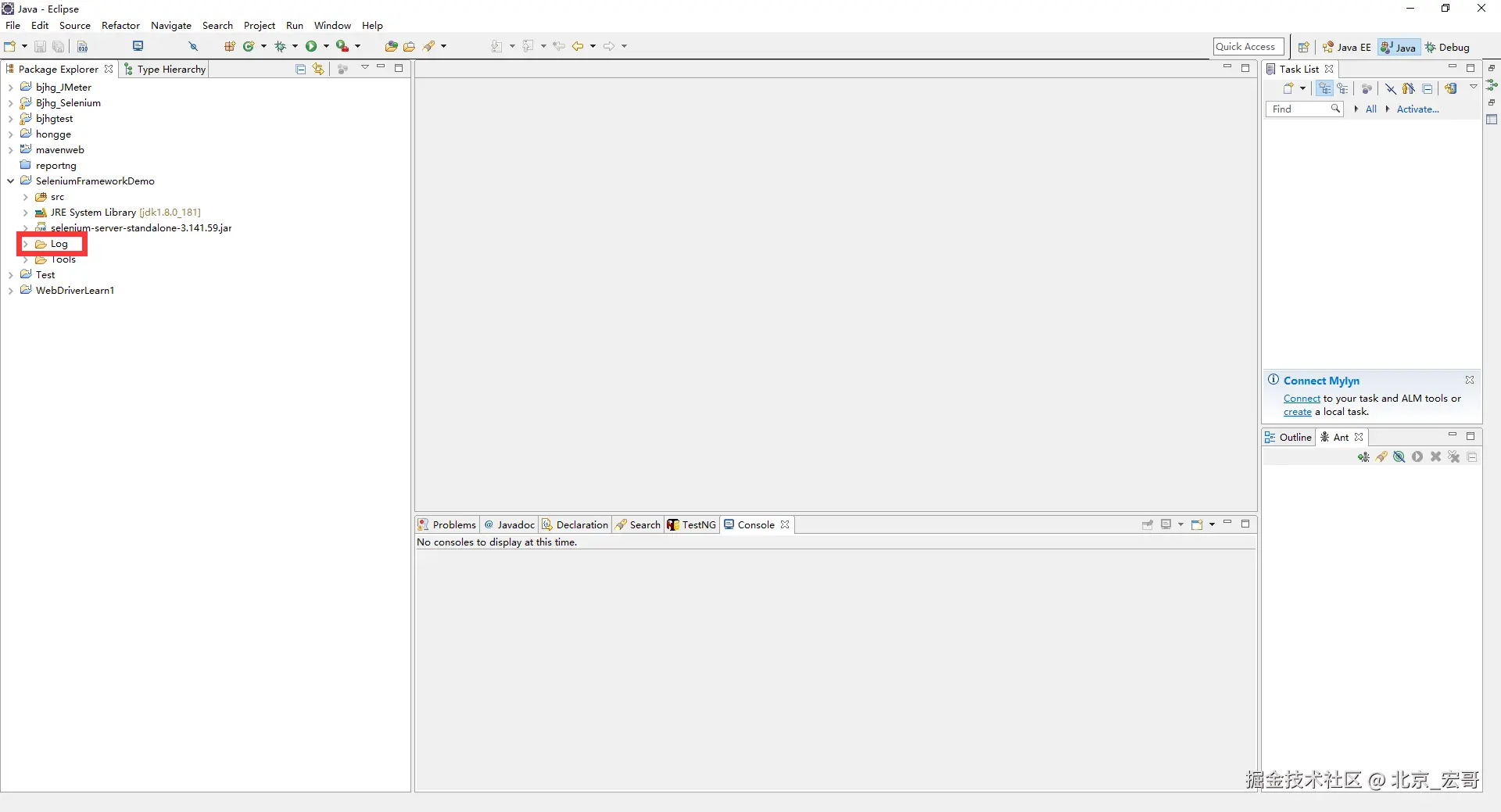1501x812 pixels.
Task: Open the Task List view menu triangle
Action: click(1473, 88)
